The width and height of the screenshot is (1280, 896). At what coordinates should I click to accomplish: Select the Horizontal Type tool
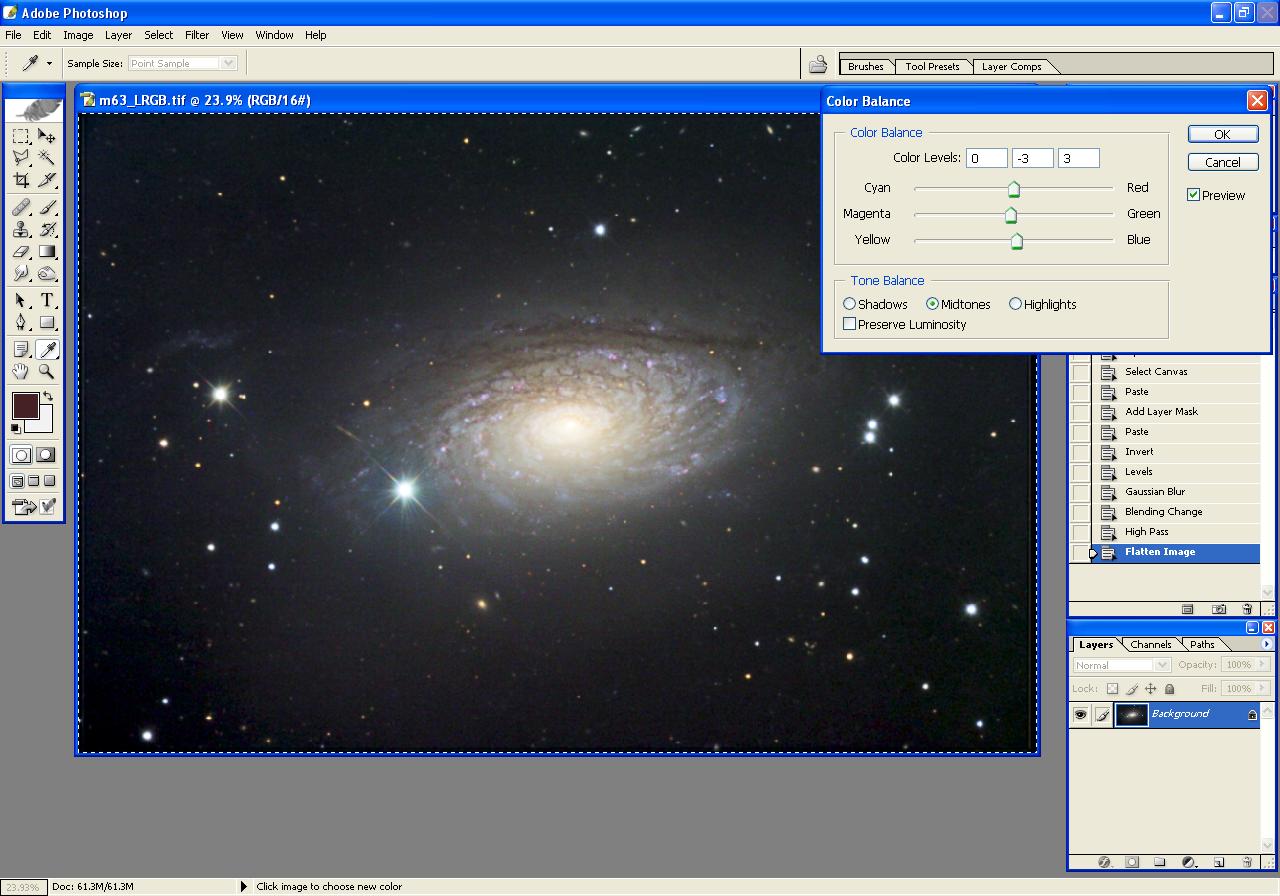click(x=47, y=301)
